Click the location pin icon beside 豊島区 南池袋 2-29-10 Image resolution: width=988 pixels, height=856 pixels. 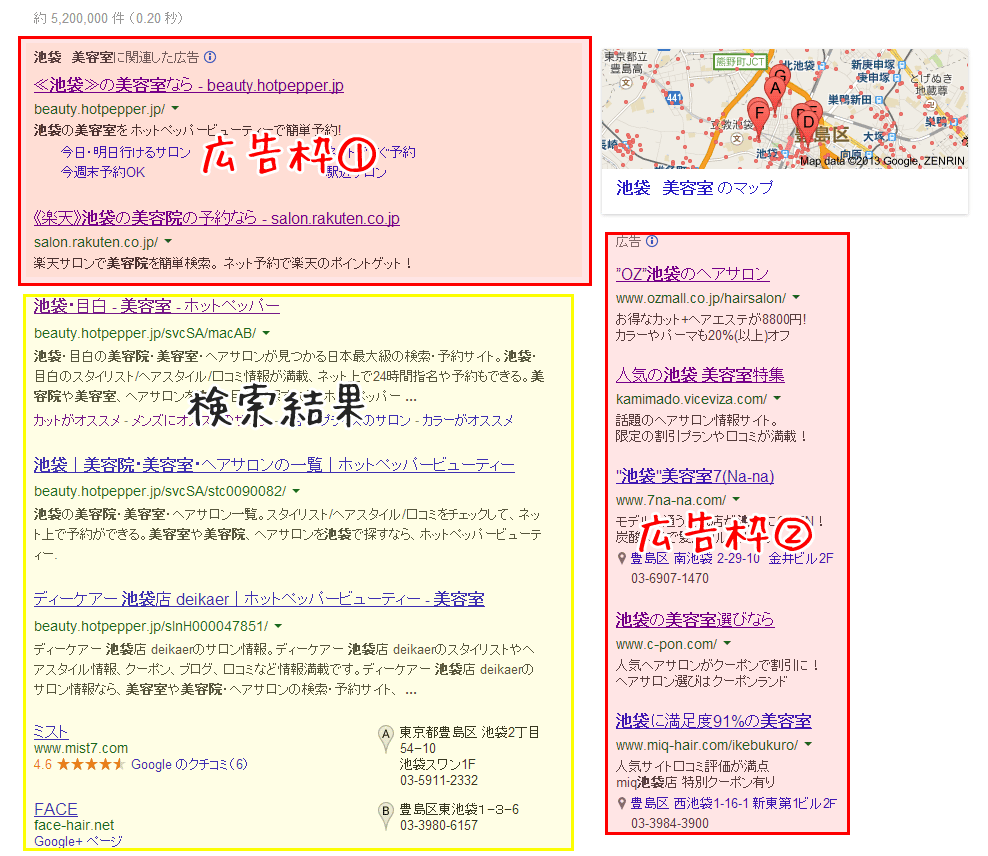[x=622, y=558]
